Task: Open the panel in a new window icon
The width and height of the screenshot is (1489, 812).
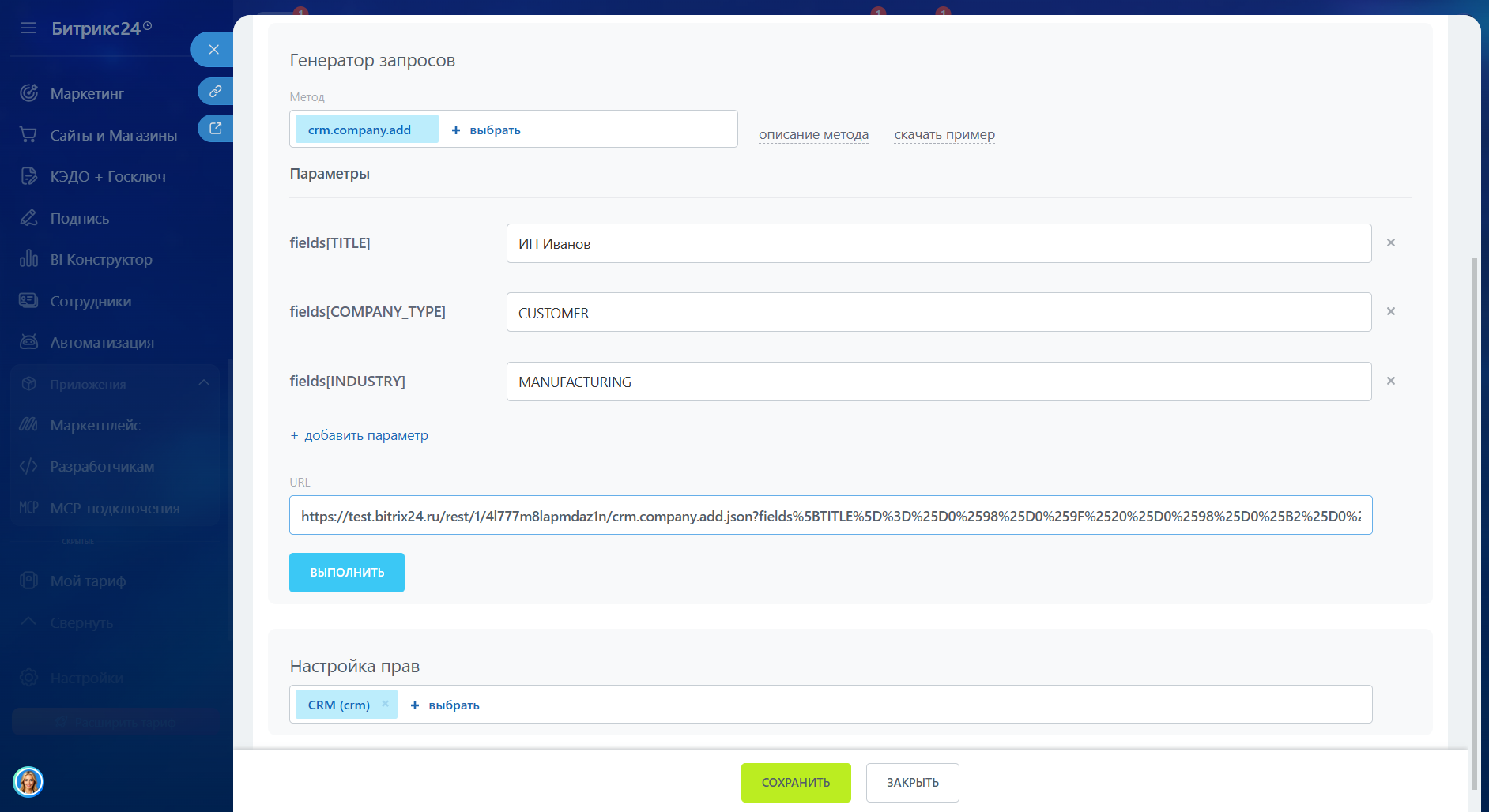Action: coord(215,128)
